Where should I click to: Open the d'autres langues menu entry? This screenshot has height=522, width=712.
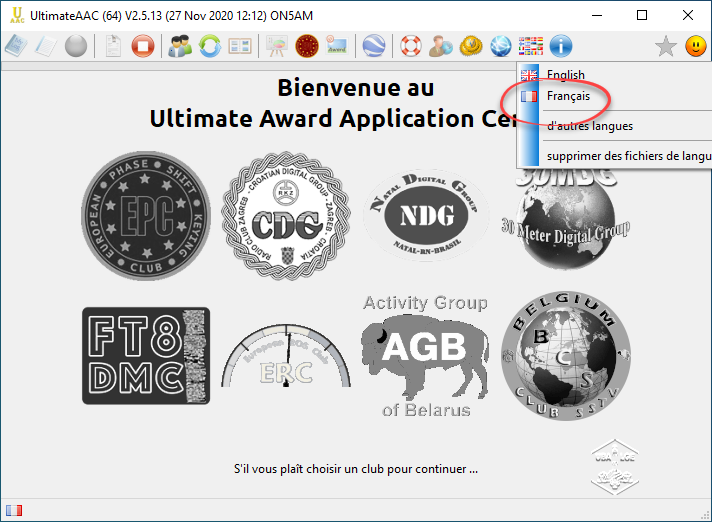point(614,126)
